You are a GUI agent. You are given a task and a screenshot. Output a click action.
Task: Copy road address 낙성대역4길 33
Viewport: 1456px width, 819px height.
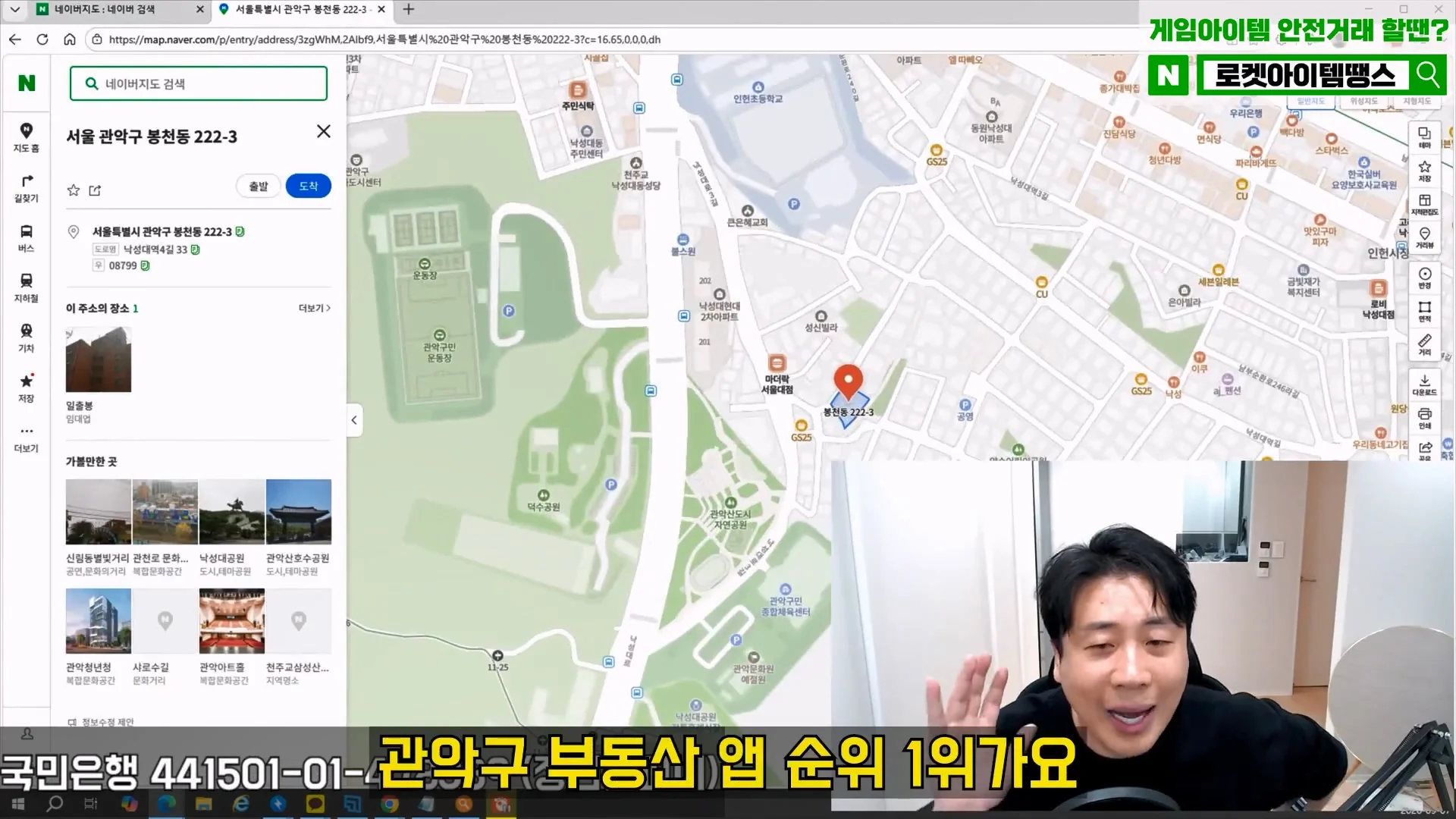point(195,249)
